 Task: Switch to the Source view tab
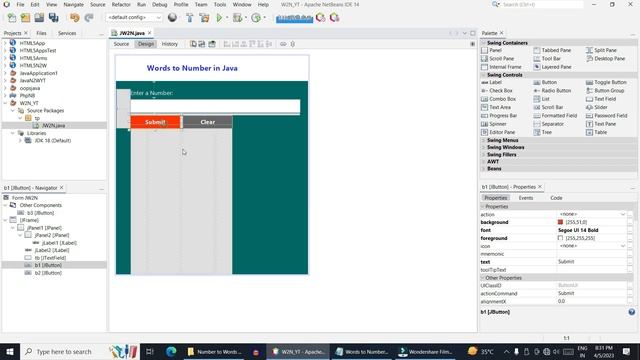pos(121,44)
